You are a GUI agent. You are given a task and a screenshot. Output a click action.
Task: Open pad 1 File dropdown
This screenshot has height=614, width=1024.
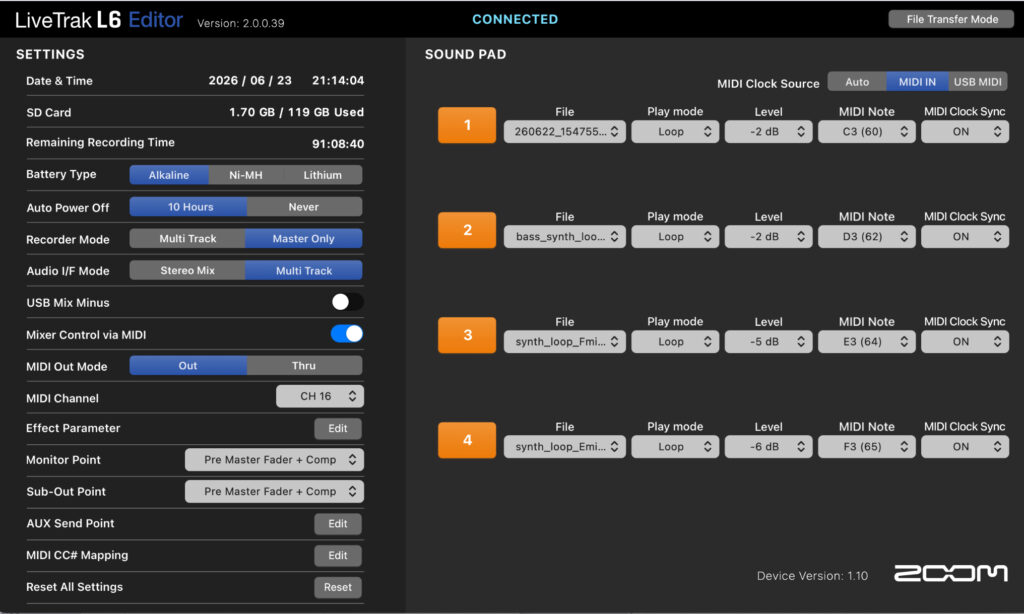[564, 131]
